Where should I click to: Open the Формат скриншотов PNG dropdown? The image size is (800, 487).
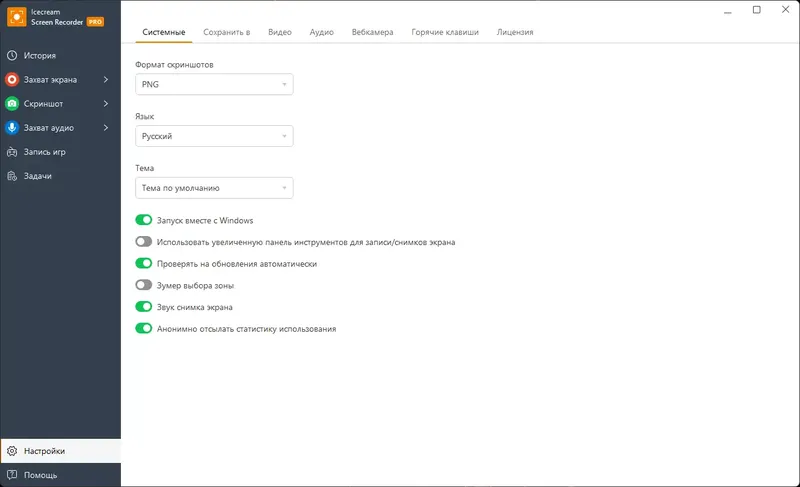214,85
